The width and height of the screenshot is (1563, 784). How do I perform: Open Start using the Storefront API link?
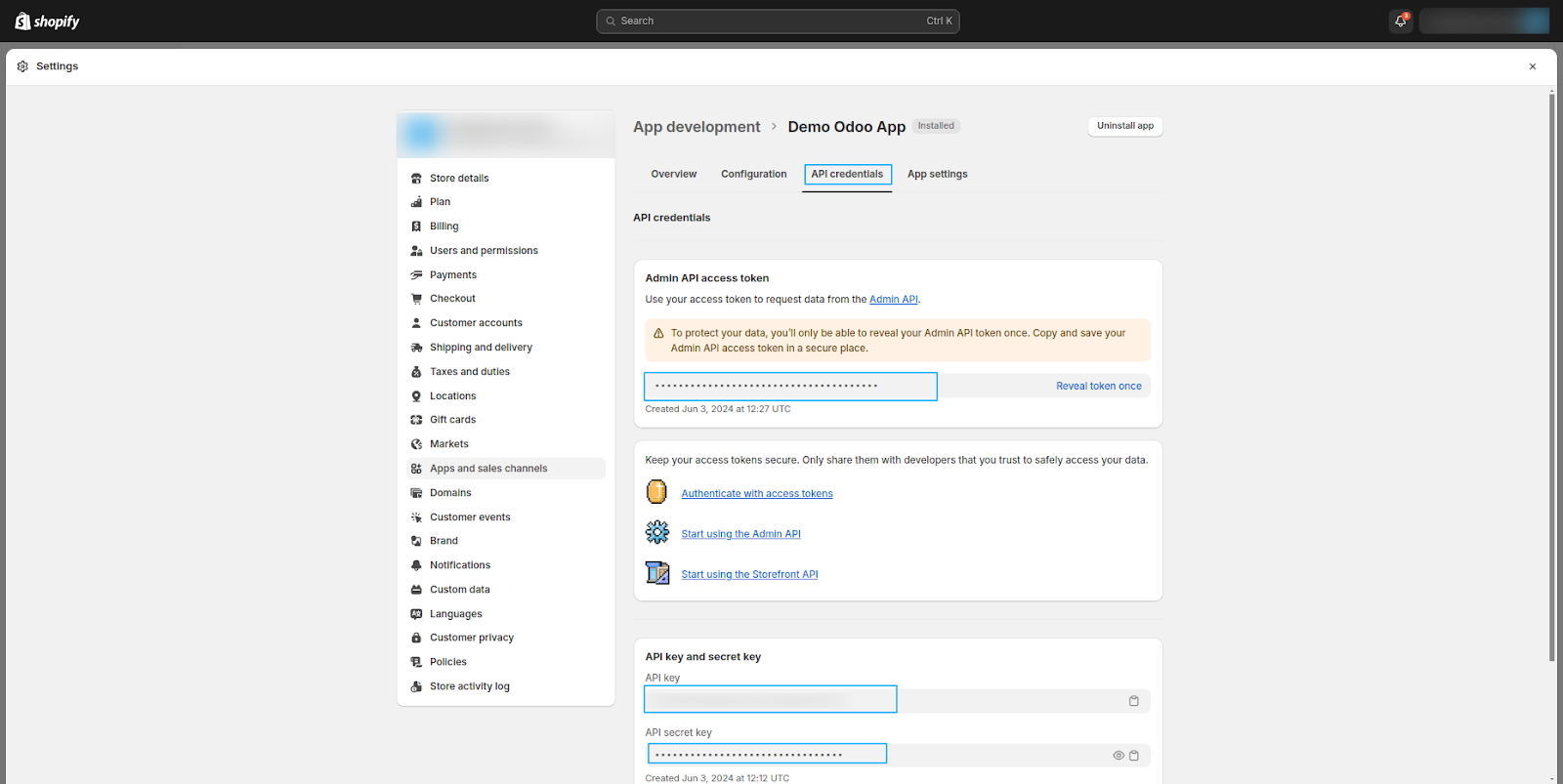coord(750,575)
